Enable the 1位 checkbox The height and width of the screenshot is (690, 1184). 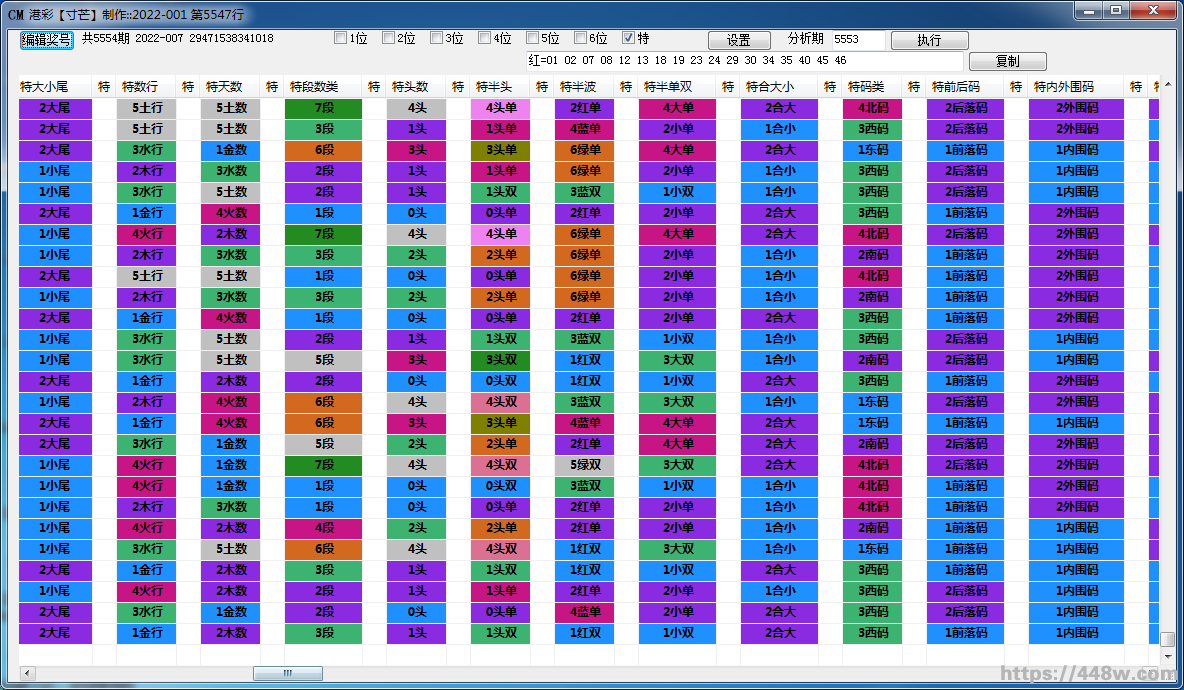[x=341, y=39]
